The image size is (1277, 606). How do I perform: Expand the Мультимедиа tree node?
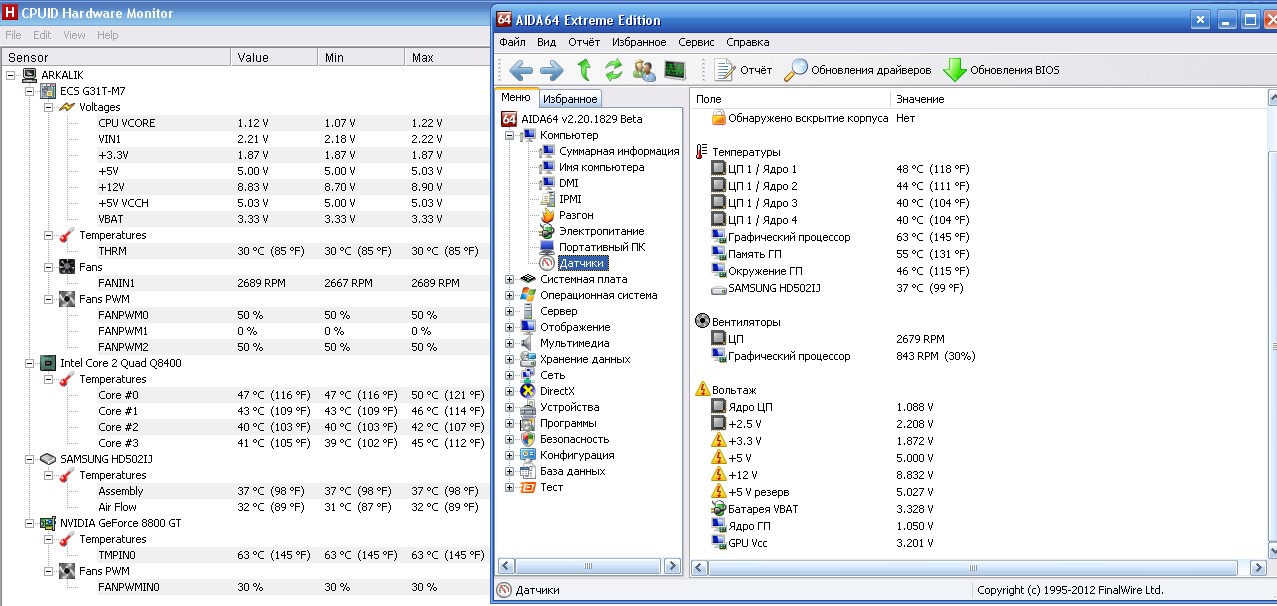(x=511, y=343)
